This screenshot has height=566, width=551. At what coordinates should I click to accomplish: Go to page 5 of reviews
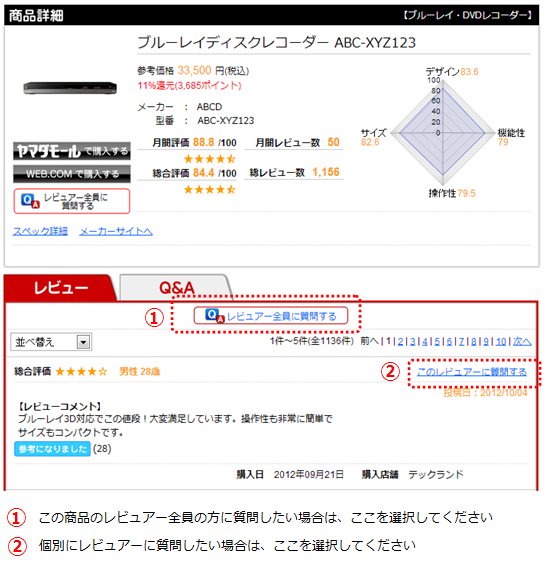point(437,341)
